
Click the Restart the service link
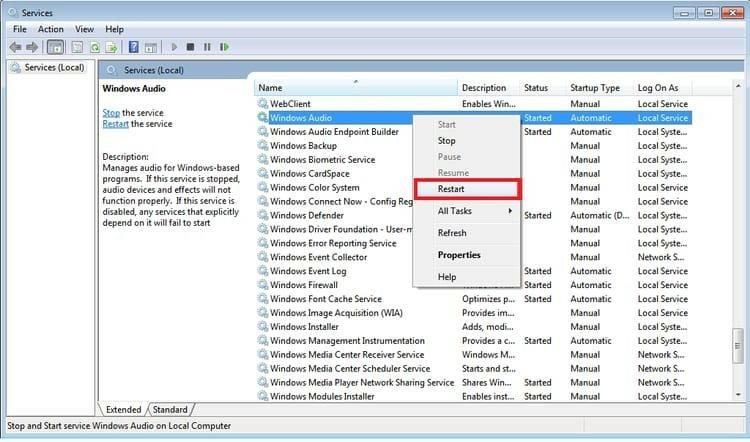(x=115, y=124)
